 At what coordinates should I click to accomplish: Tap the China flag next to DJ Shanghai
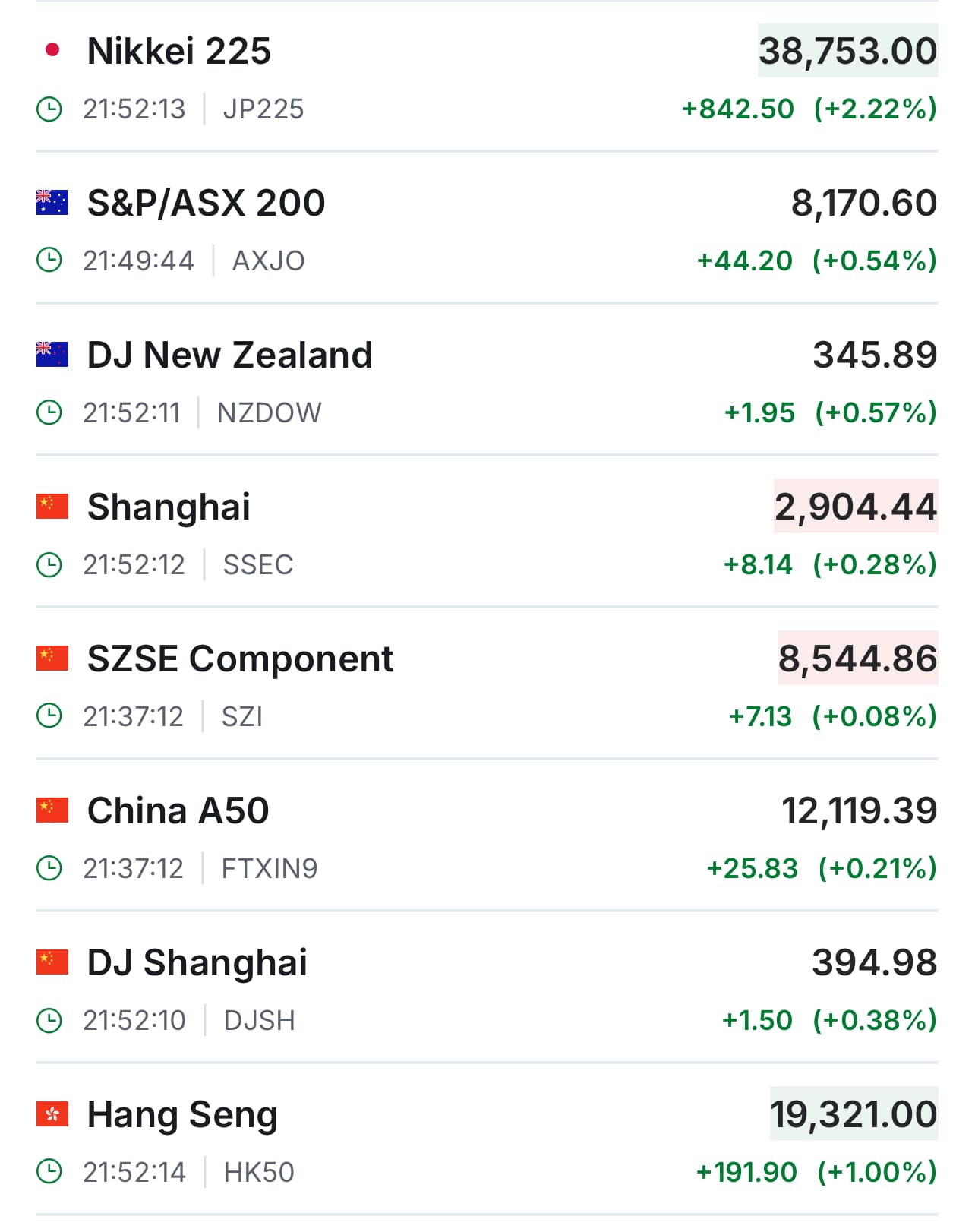point(52,962)
